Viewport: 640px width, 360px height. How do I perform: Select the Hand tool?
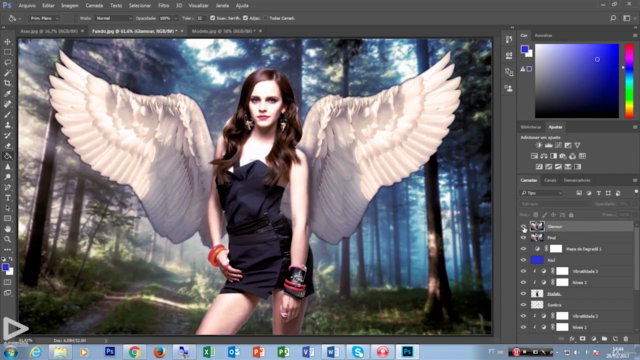[x=8, y=229]
